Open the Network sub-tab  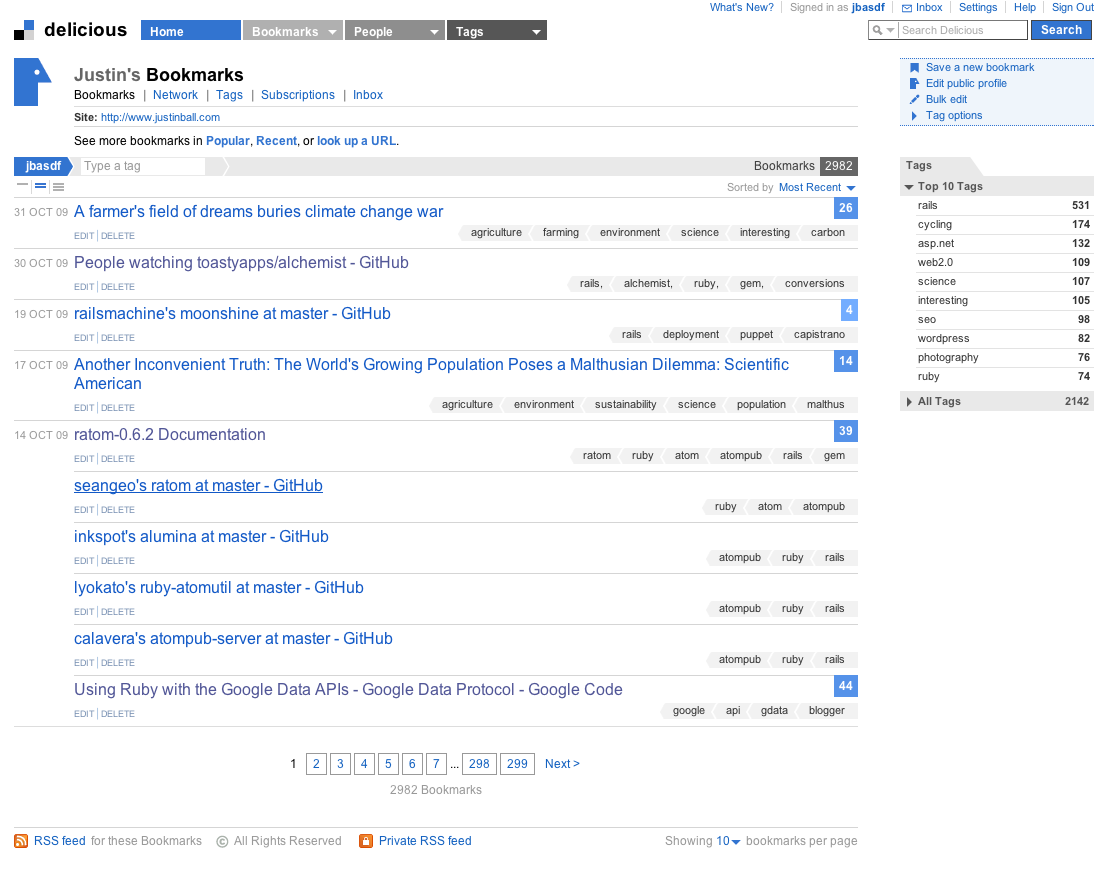[x=175, y=95]
